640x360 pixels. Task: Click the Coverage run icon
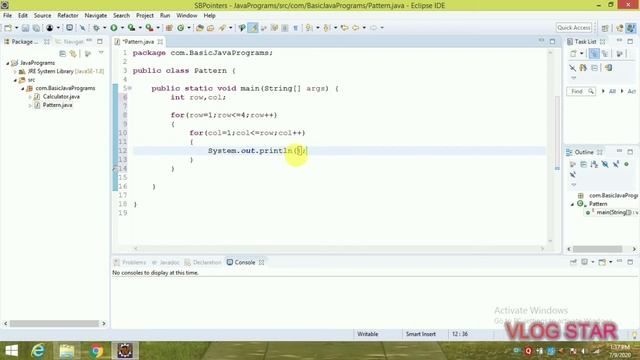point(131,28)
